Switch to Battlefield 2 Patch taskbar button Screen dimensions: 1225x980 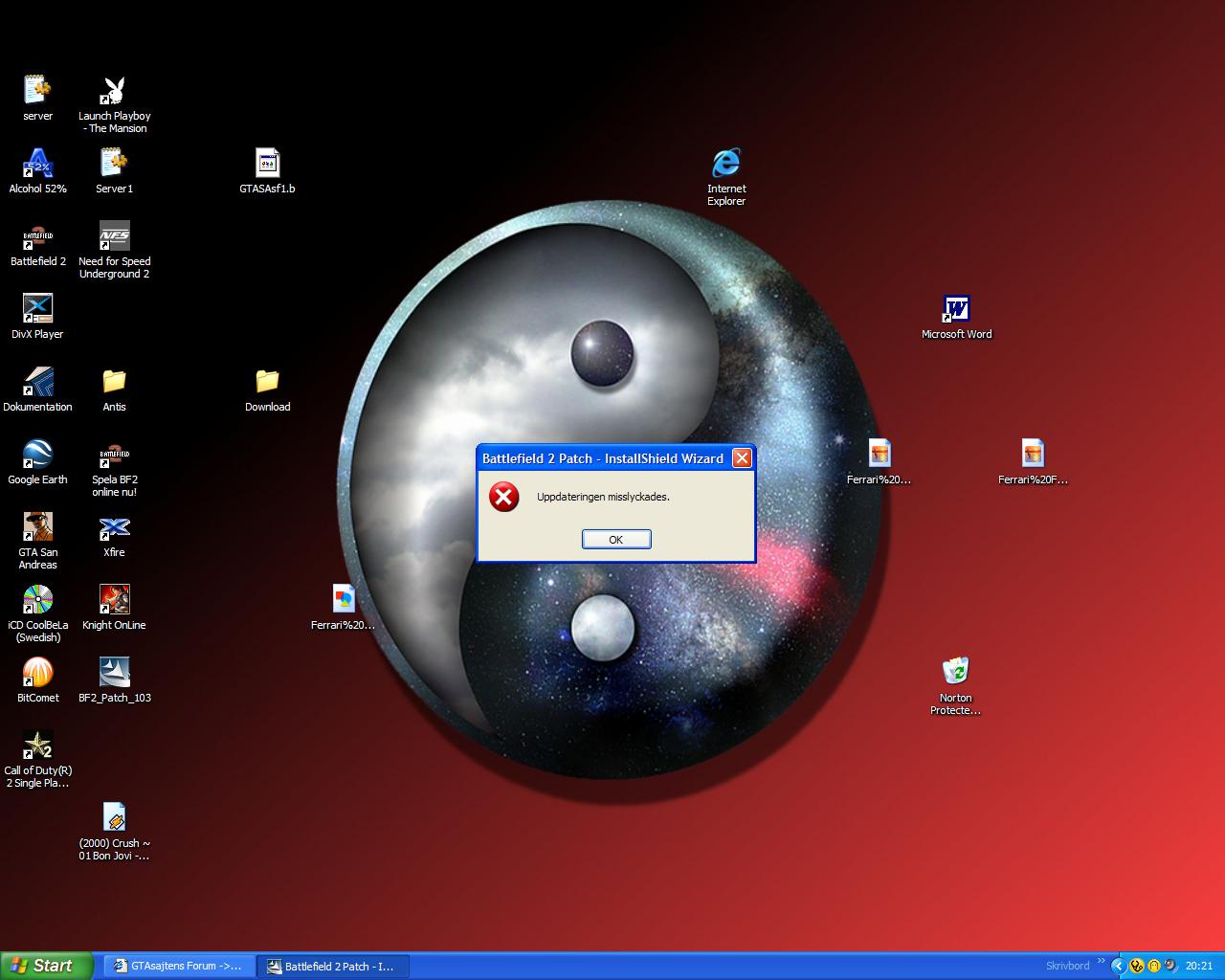click(x=333, y=966)
